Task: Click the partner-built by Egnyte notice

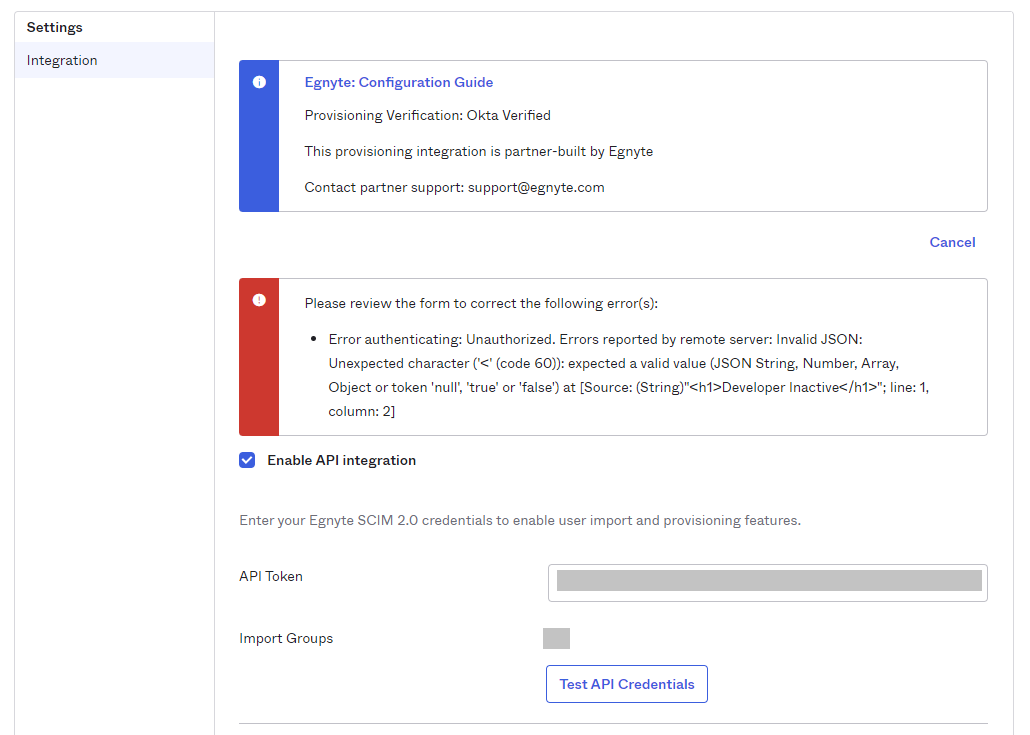Action: [478, 151]
